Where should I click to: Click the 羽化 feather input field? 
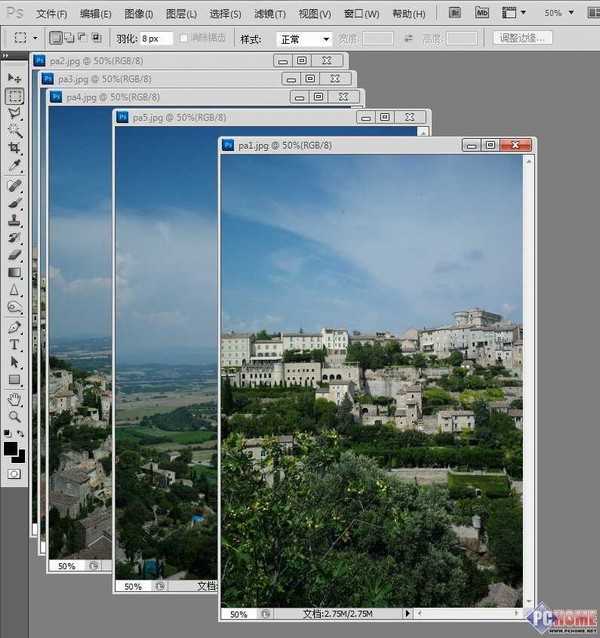point(157,38)
